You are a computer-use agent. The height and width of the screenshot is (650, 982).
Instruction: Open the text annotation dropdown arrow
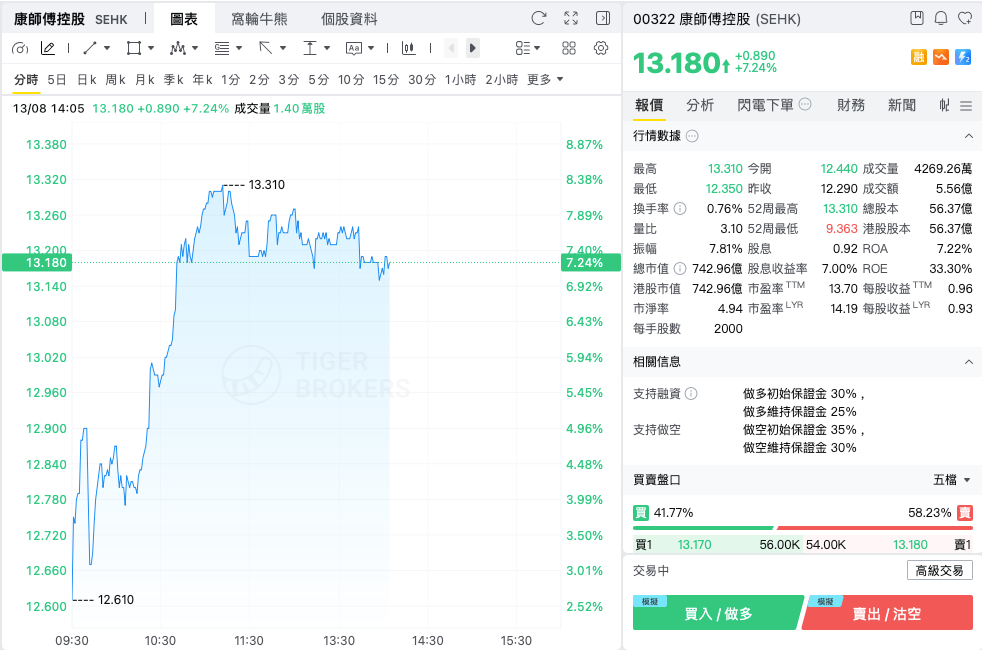pos(371,48)
